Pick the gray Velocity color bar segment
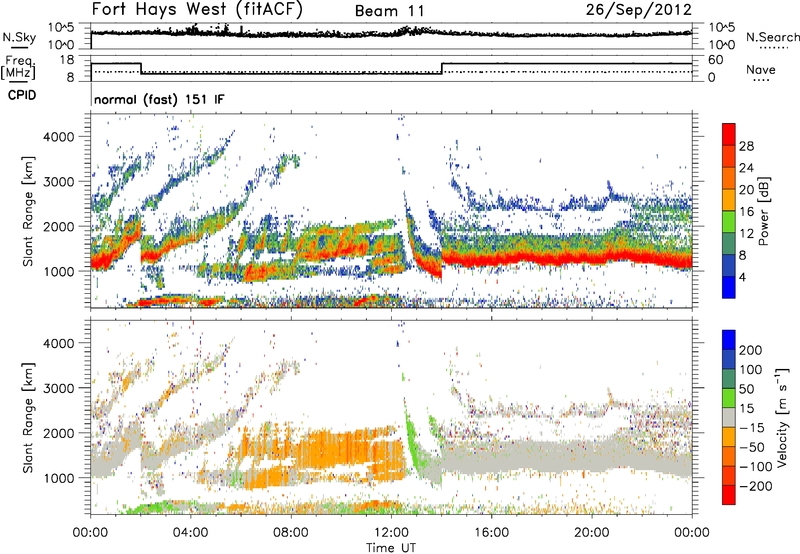Viewport: 800px width, 554px height. (729, 417)
